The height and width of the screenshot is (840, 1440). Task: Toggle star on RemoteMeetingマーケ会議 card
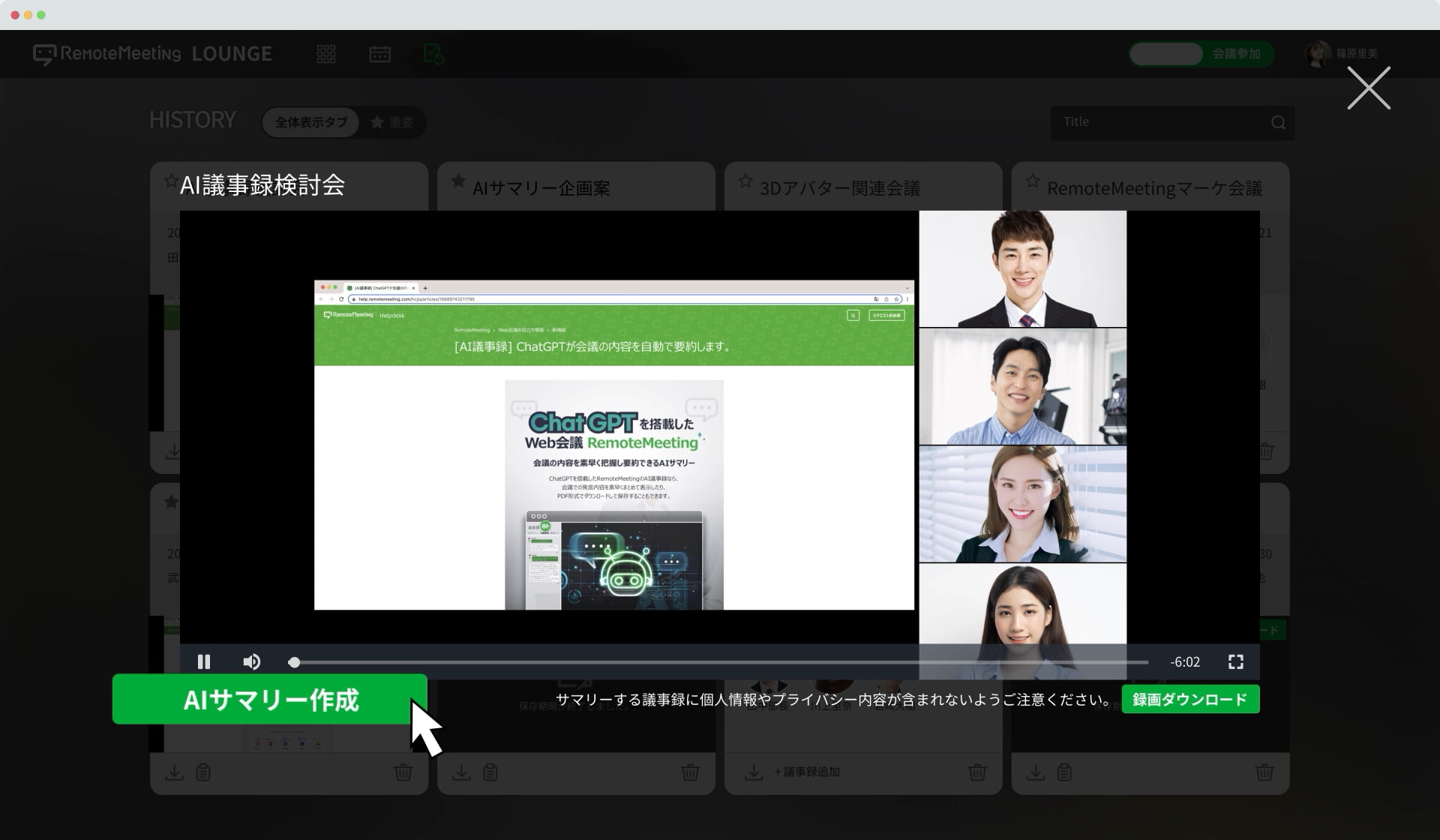pyautogui.click(x=1033, y=181)
